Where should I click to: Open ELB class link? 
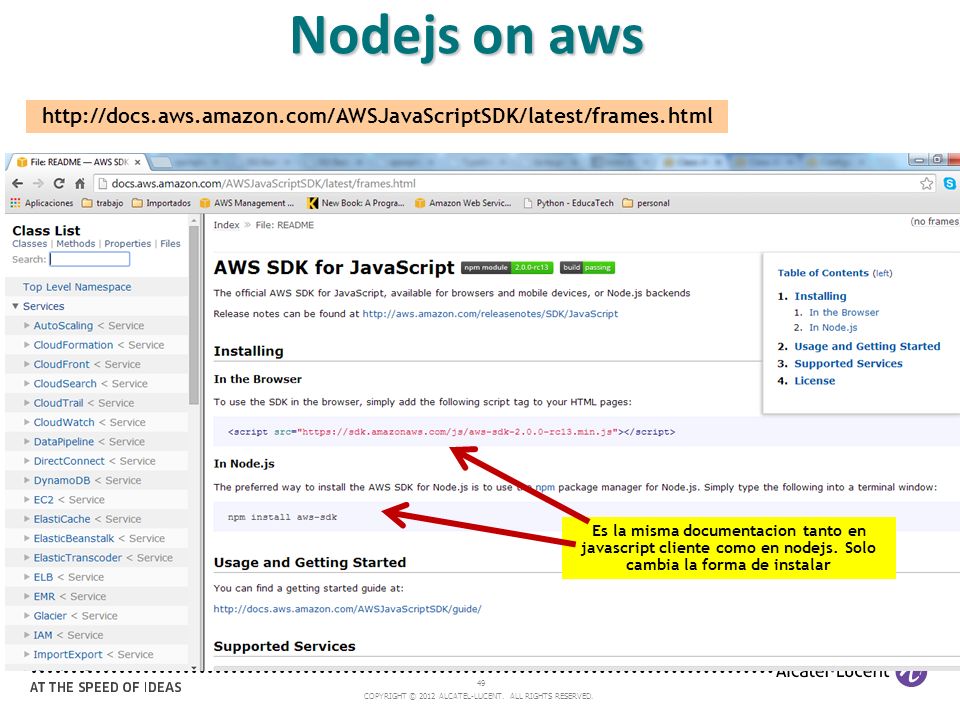[x=43, y=577]
